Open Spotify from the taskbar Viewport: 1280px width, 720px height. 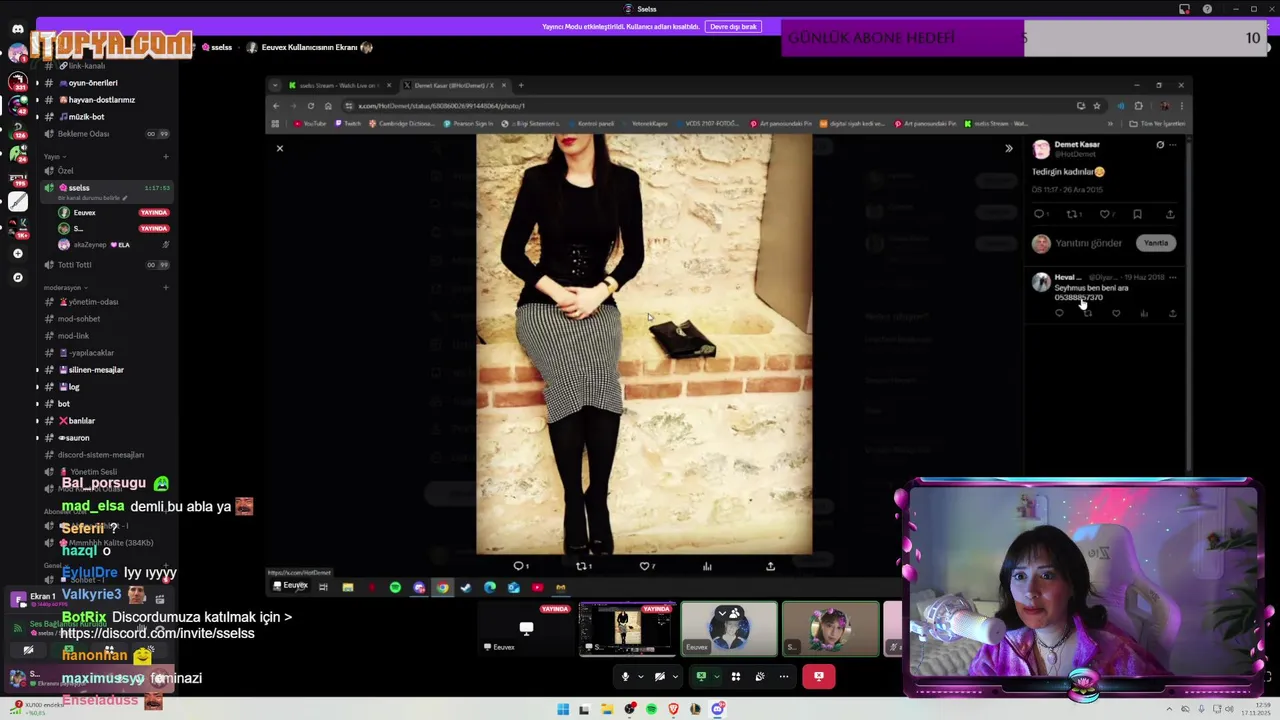click(651, 709)
